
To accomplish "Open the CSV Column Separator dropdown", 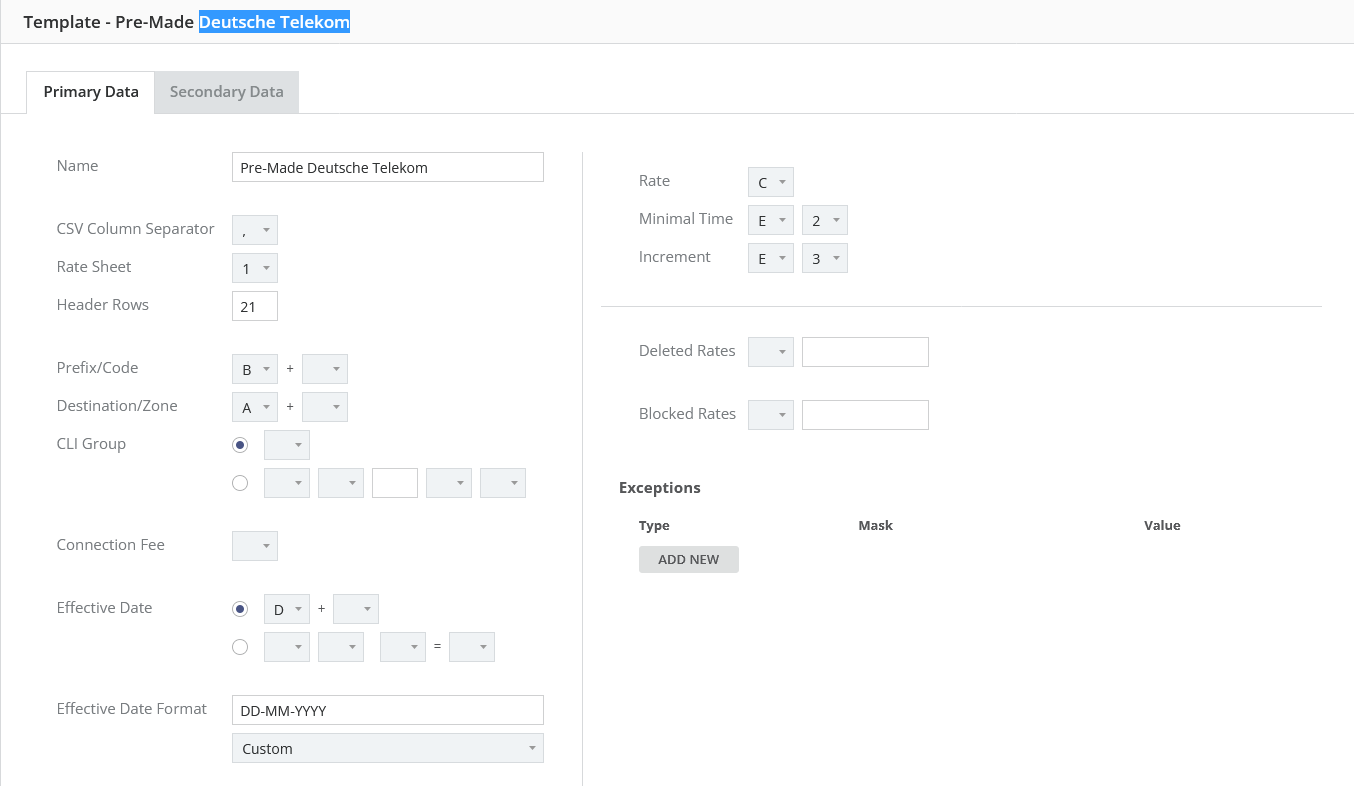I will tap(255, 230).
